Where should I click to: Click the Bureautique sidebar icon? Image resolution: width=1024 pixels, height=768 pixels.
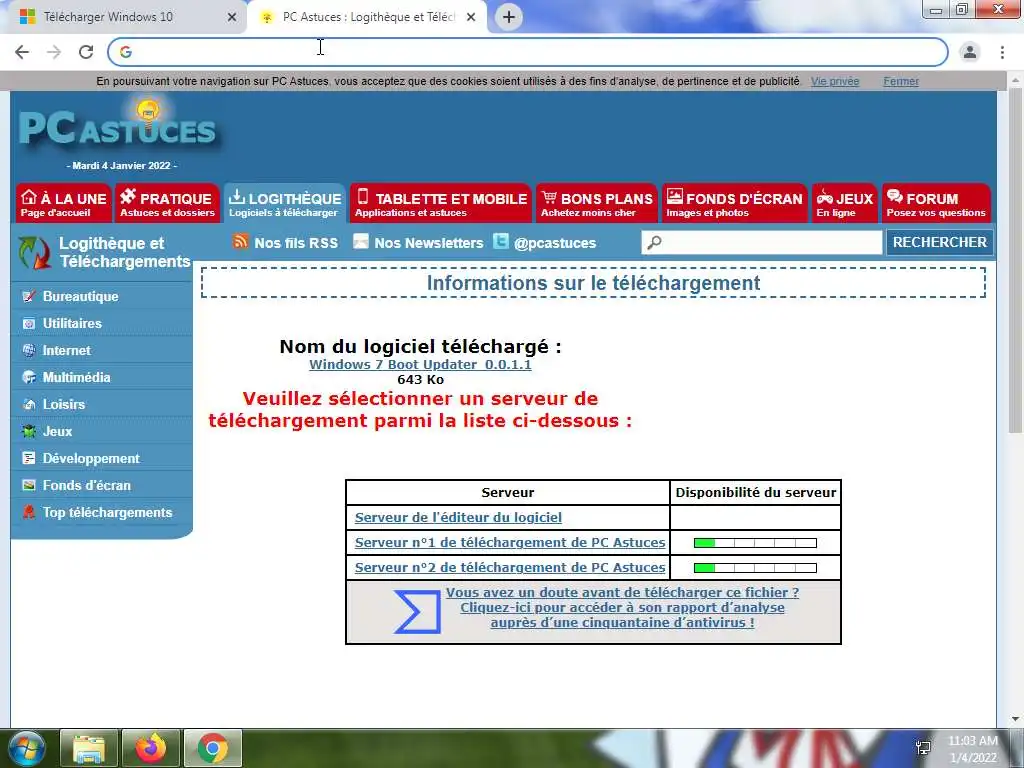pos(29,296)
